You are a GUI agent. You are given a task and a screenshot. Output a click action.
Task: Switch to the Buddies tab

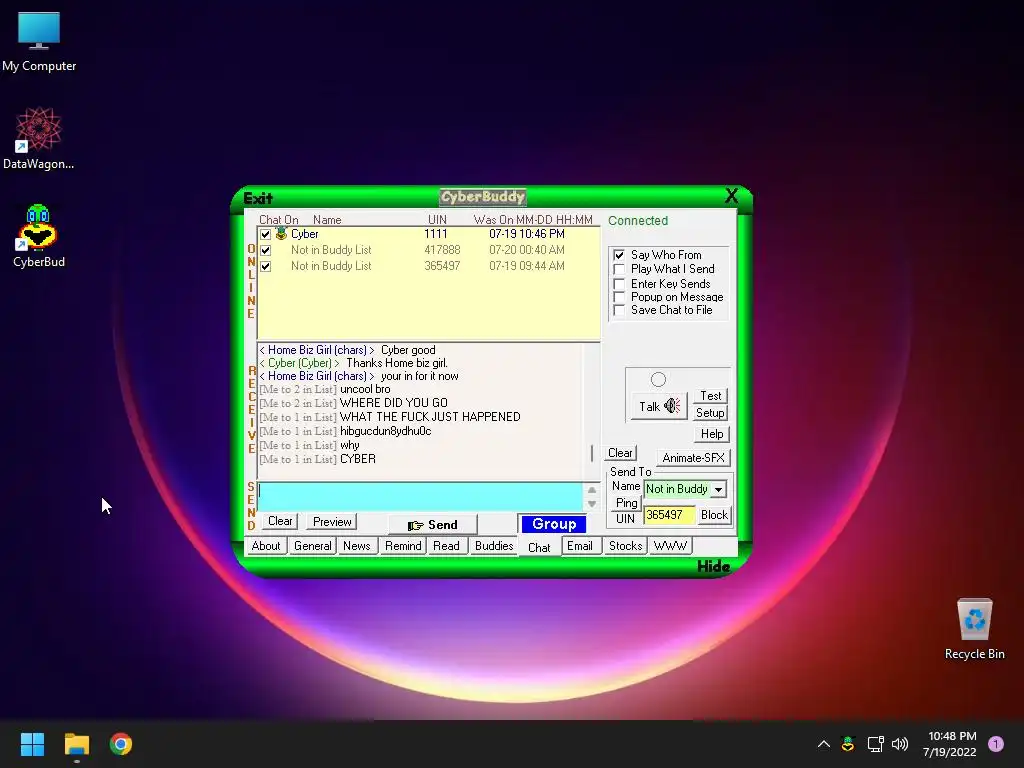494,546
